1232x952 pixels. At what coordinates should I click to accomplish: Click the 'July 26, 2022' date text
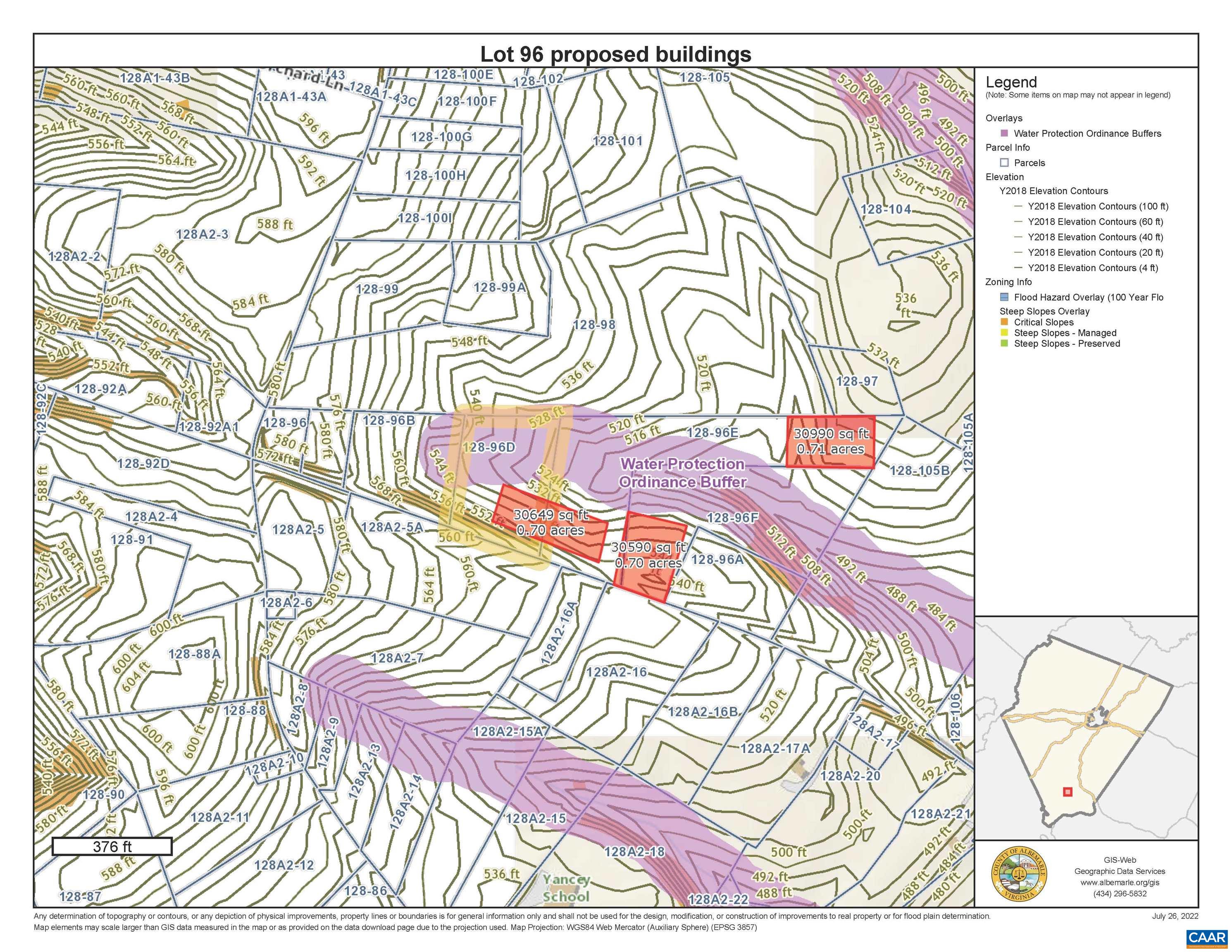1175,916
